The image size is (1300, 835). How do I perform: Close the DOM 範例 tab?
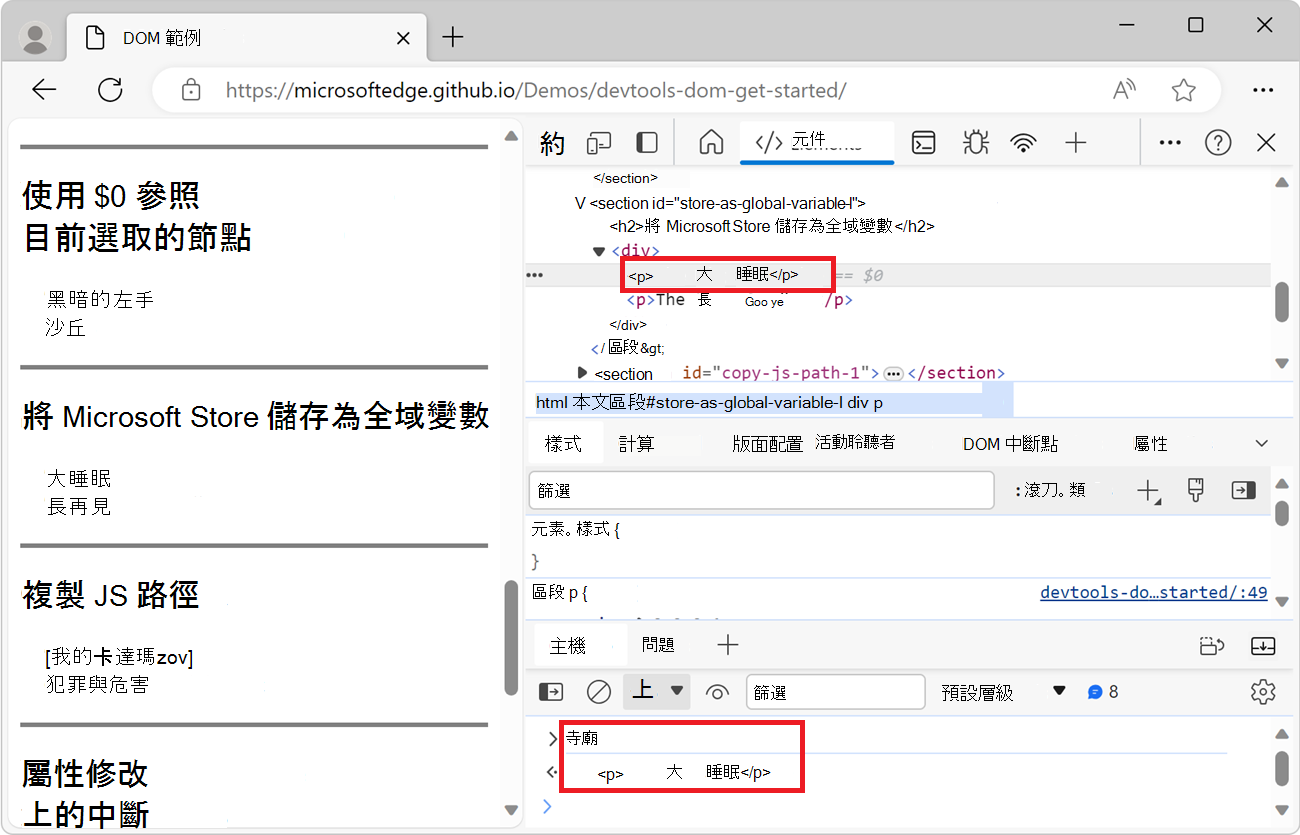[x=403, y=38]
